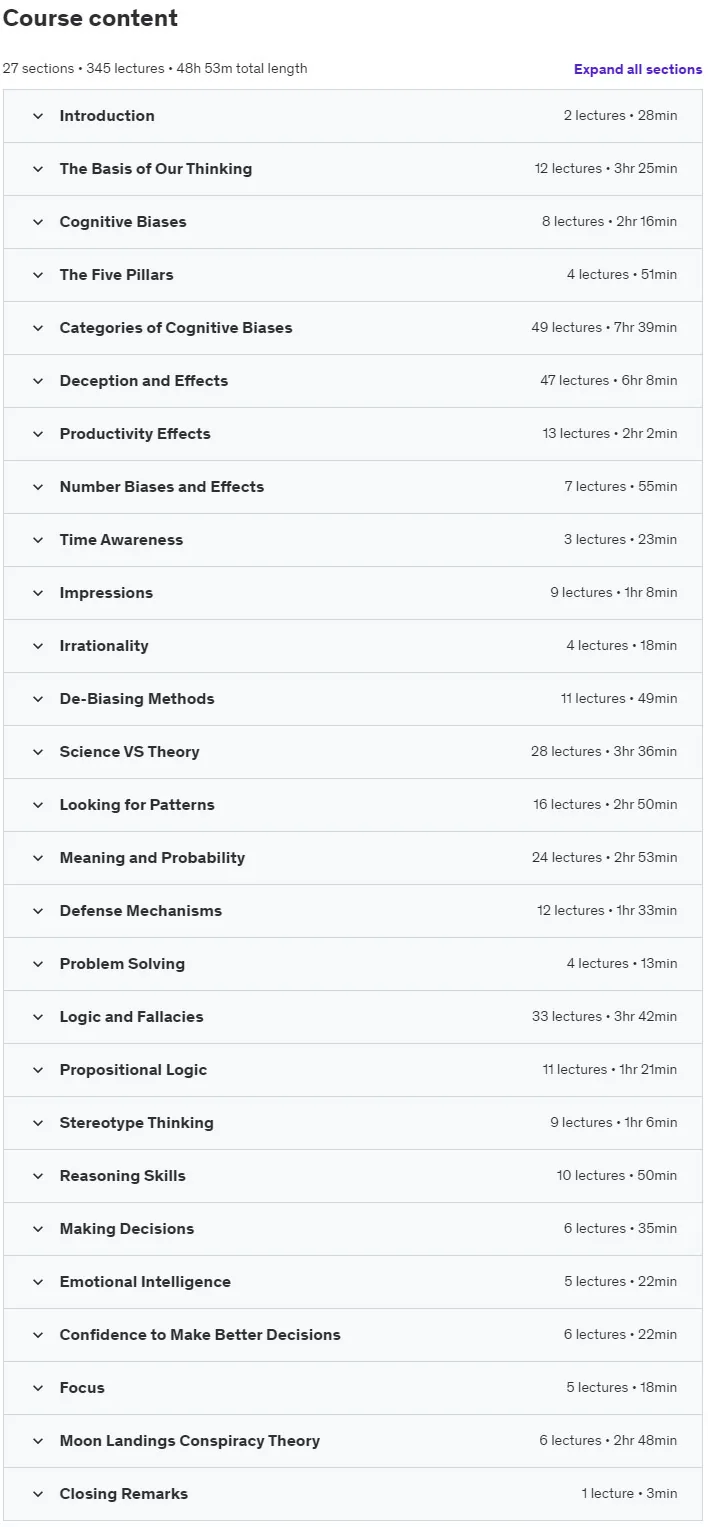Open the Propositional Logic section
Viewport: 708px width, 1527px height.
coord(353,1070)
